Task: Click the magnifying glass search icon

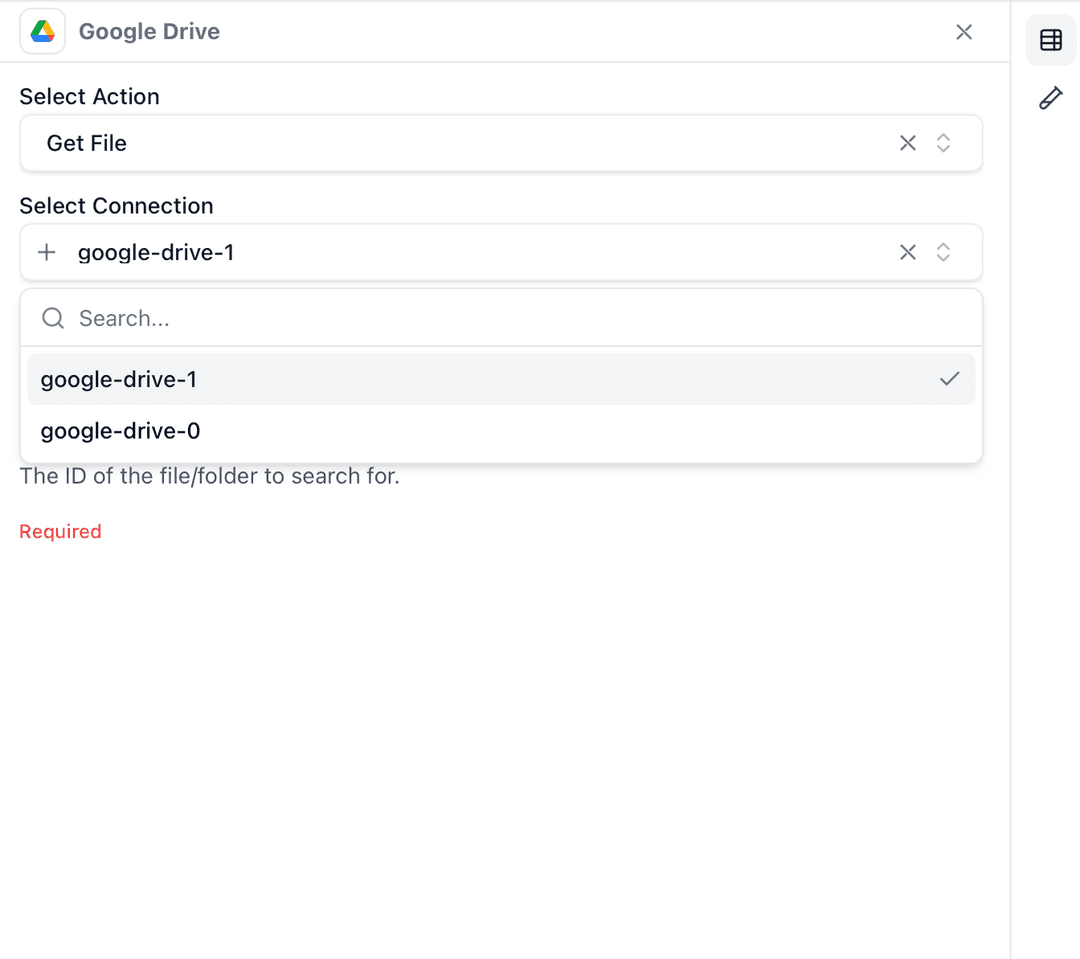Action: pyautogui.click(x=52, y=317)
